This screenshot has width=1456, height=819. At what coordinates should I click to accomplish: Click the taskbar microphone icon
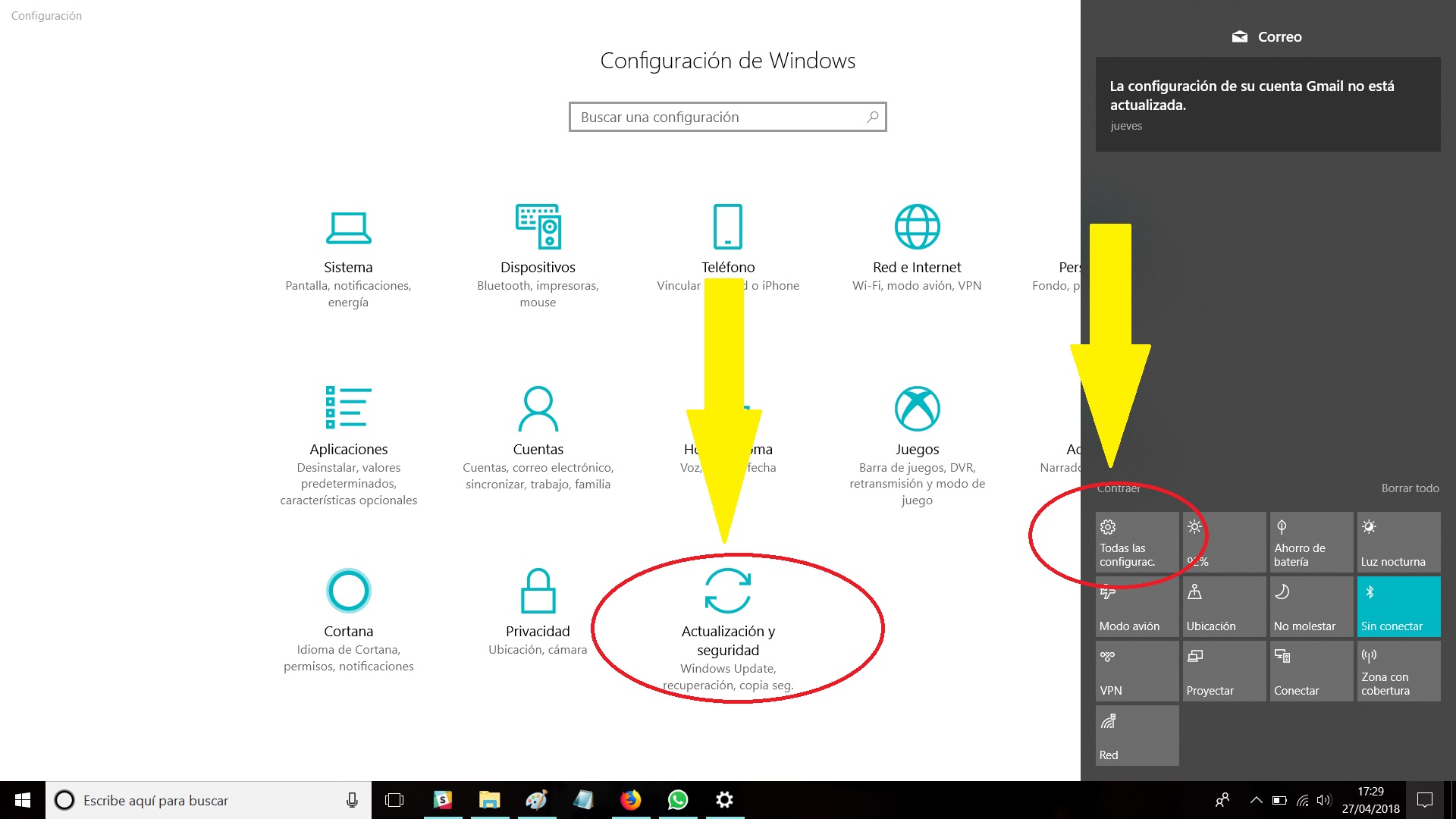pos(352,800)
